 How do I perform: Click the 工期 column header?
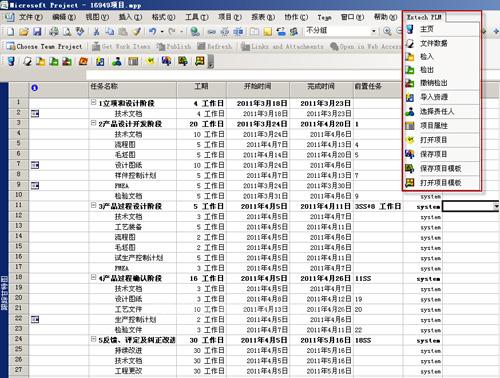[201, 89]
